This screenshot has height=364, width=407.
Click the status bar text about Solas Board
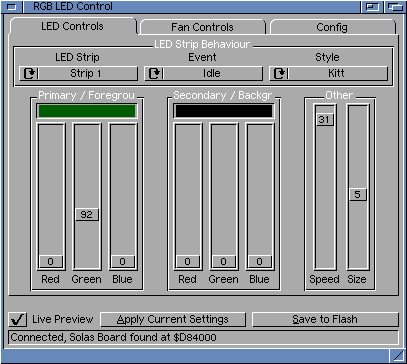point(113,337)
